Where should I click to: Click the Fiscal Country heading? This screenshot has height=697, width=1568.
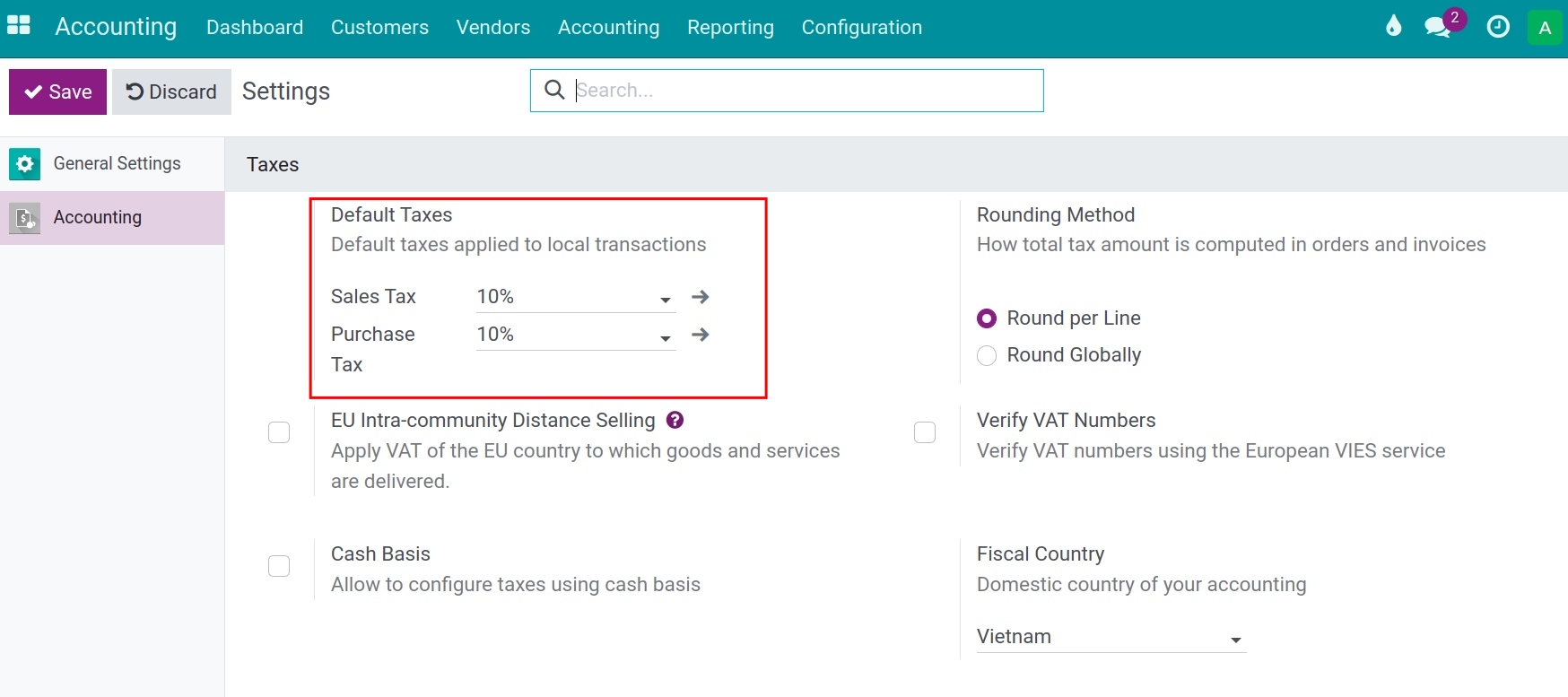pos(1041,554)
